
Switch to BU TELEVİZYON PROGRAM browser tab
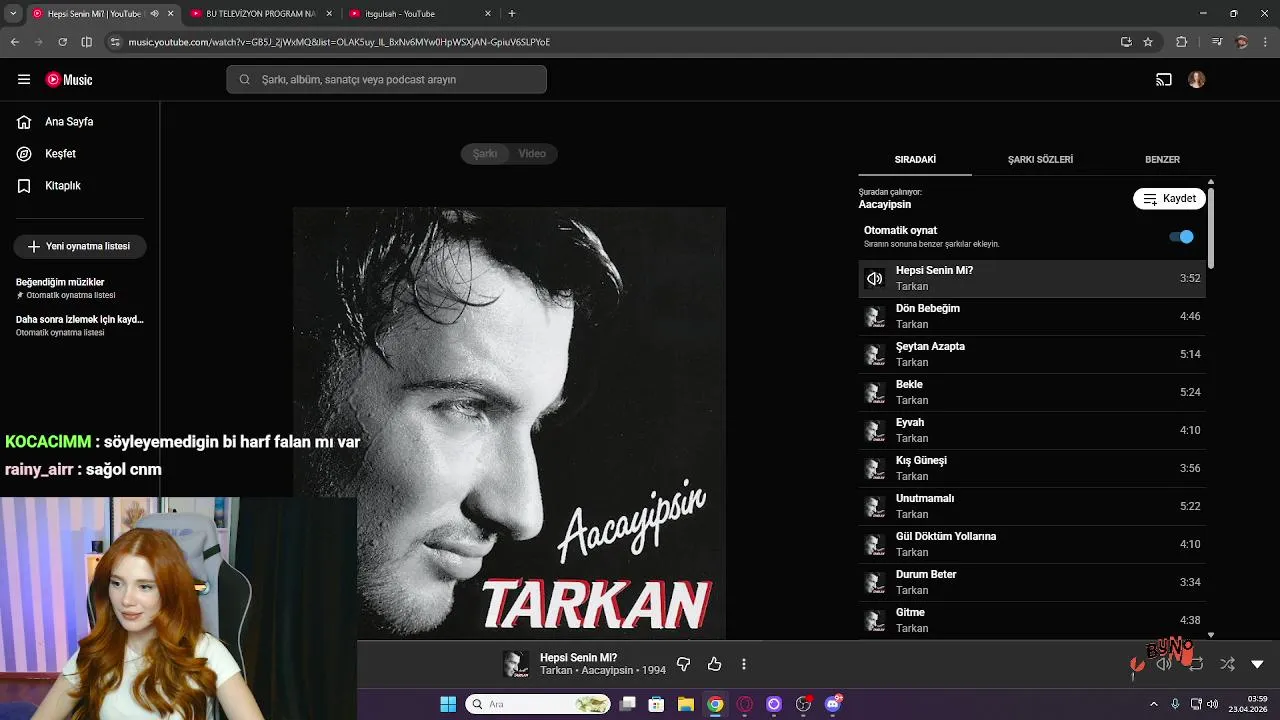260,14
